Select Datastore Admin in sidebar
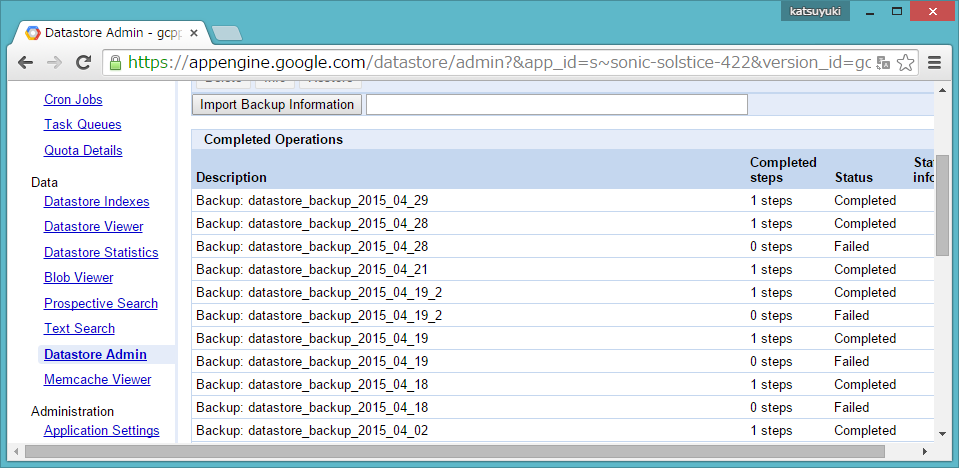959x468 pixels. [95, 355]
